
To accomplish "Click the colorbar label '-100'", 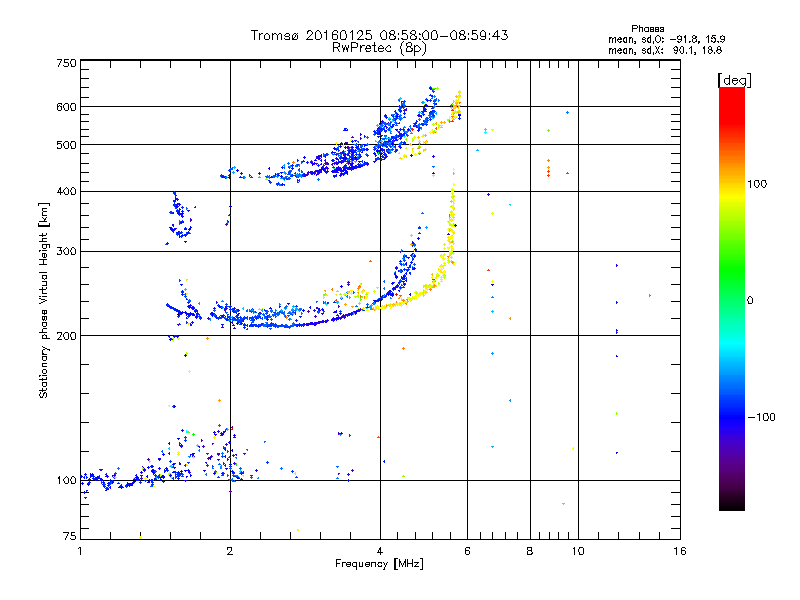I will [x=761, y=417].
